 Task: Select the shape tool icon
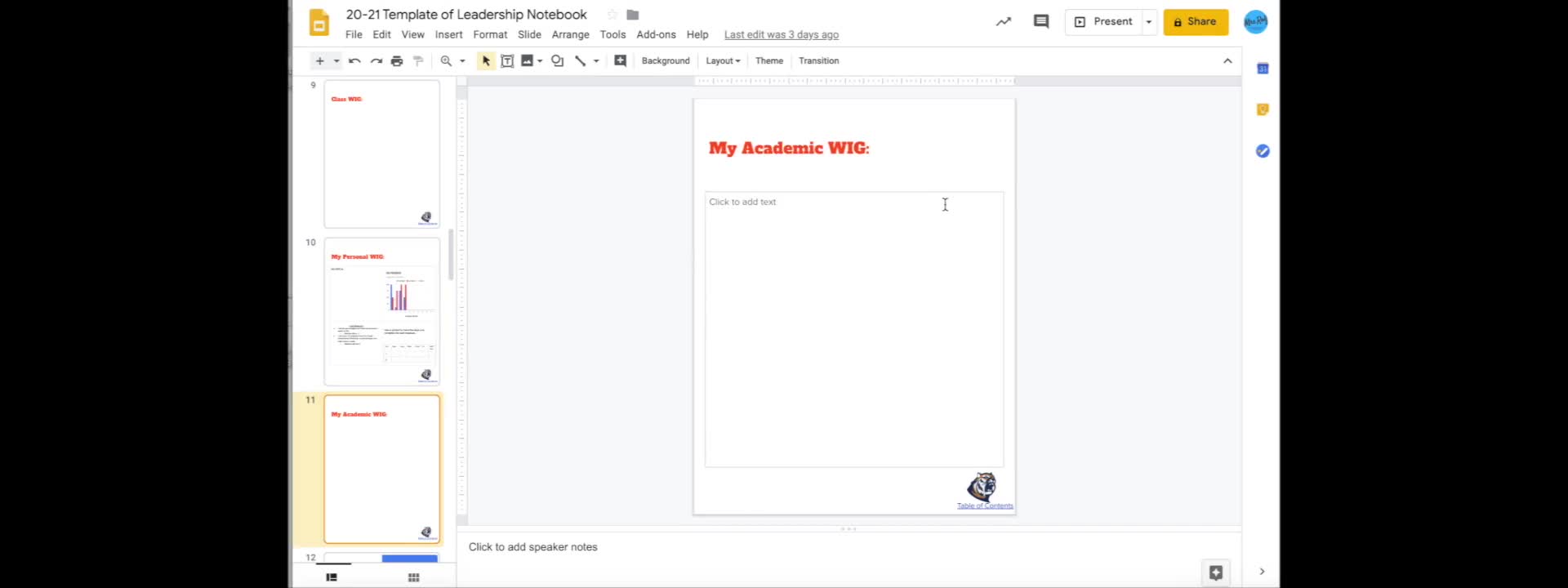pyautogui.click(x=558, y=61)
